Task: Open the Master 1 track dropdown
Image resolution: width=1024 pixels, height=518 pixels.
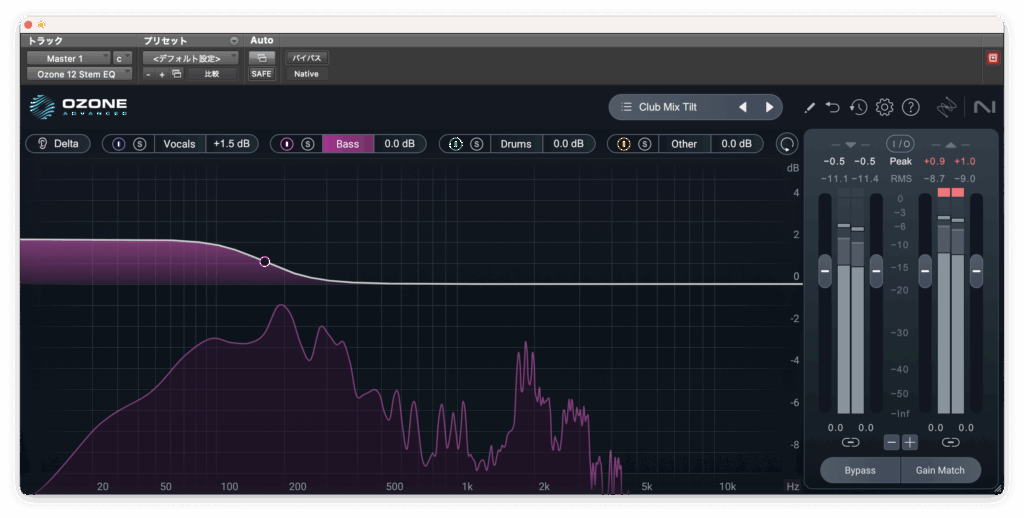Action: (69, 58)
